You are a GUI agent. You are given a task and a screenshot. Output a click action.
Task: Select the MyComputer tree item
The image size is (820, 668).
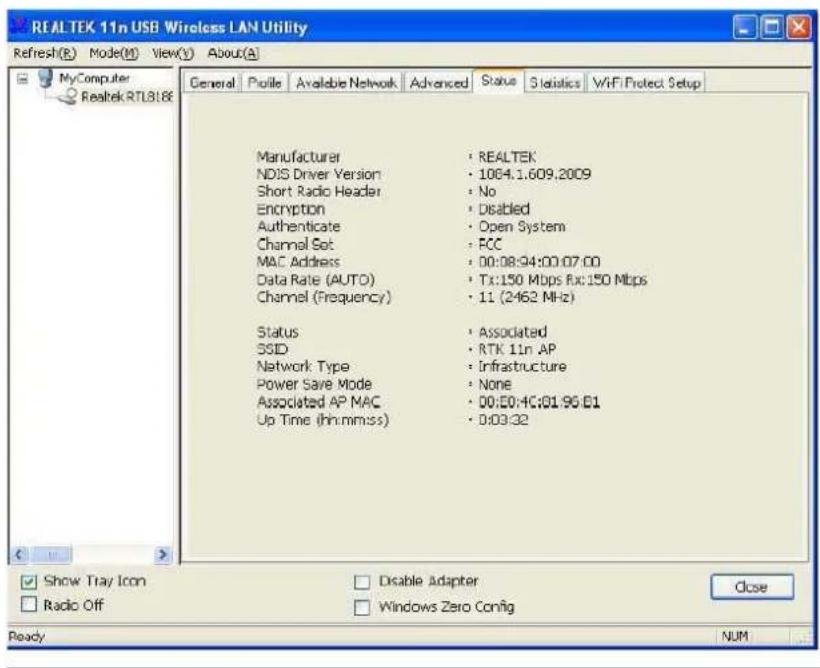tap(94, 78)
